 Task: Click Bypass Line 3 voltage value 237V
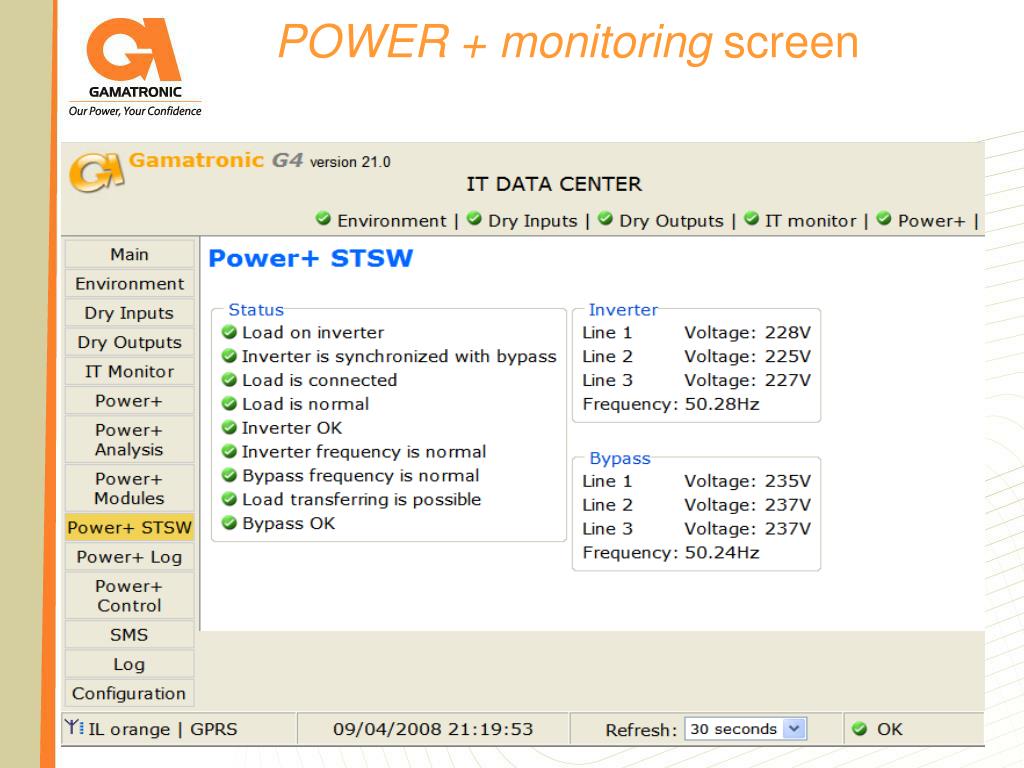788,529
